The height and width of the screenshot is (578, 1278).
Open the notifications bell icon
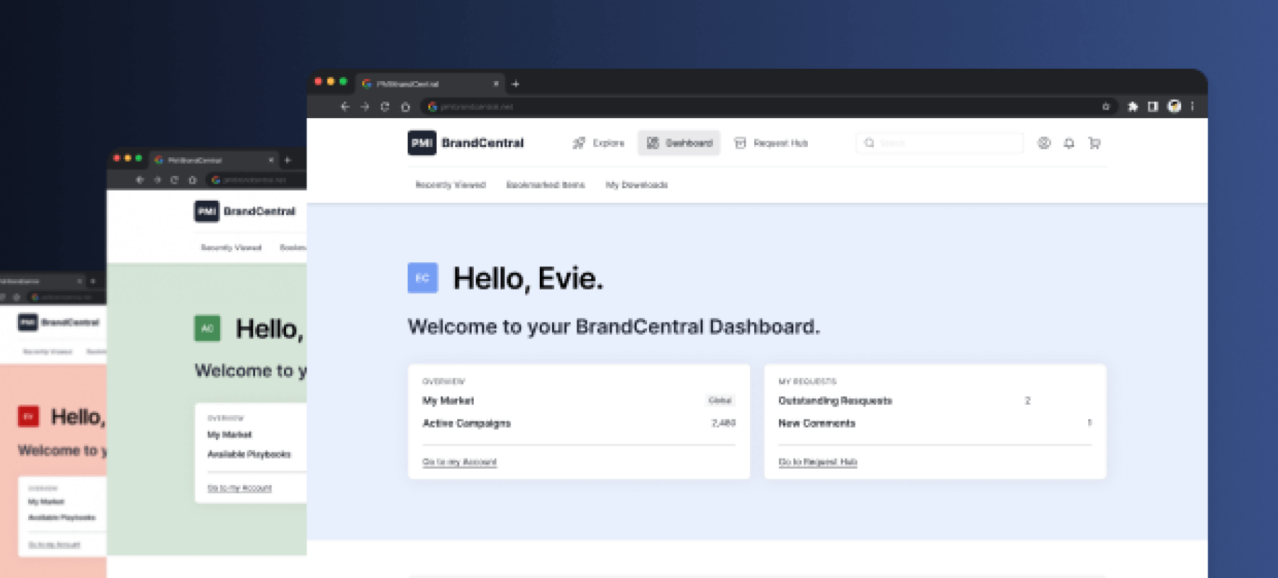coord(1069,143)
